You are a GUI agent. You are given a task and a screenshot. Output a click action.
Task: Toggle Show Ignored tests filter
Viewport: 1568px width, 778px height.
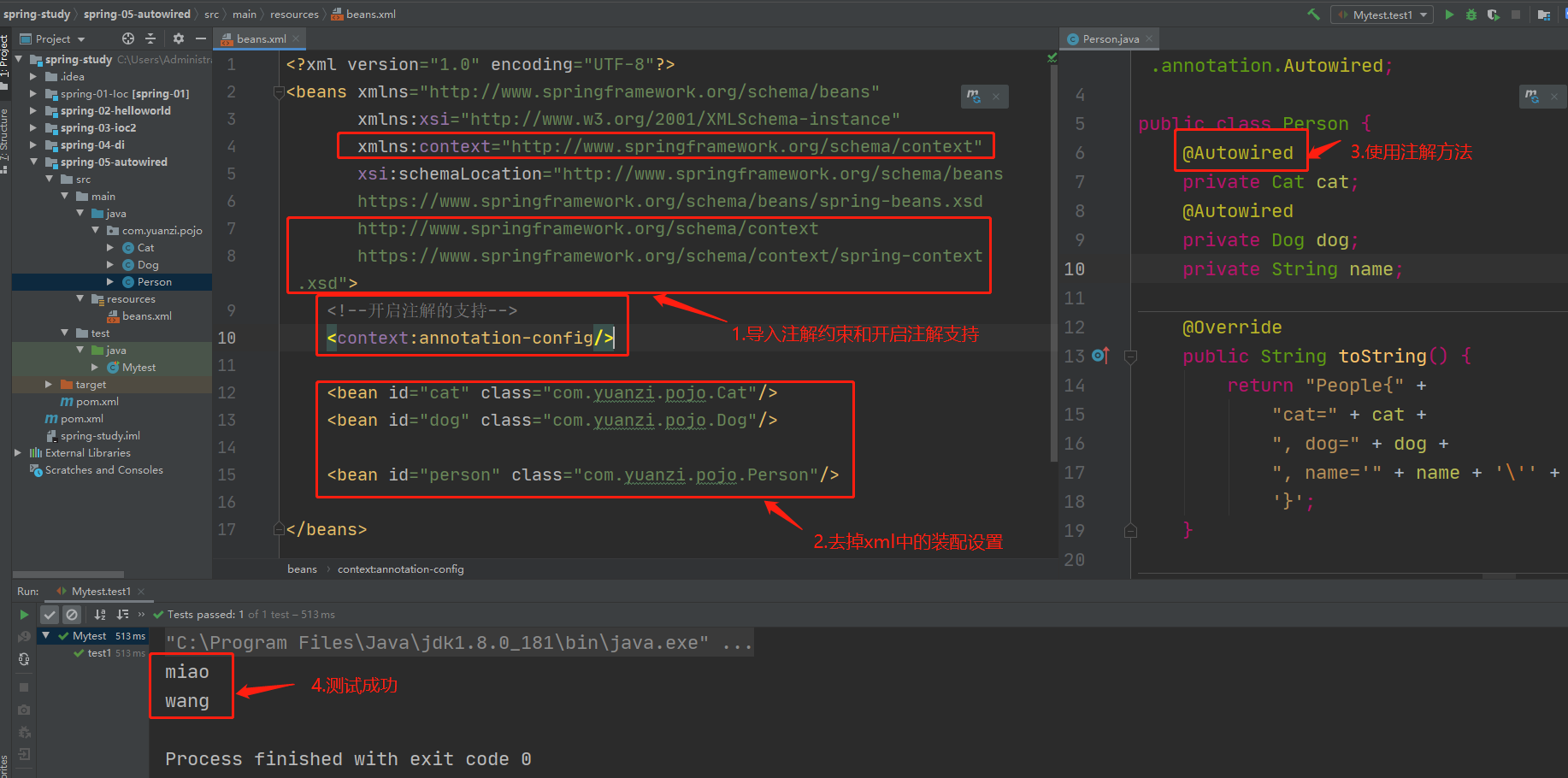tap(72, 615)
